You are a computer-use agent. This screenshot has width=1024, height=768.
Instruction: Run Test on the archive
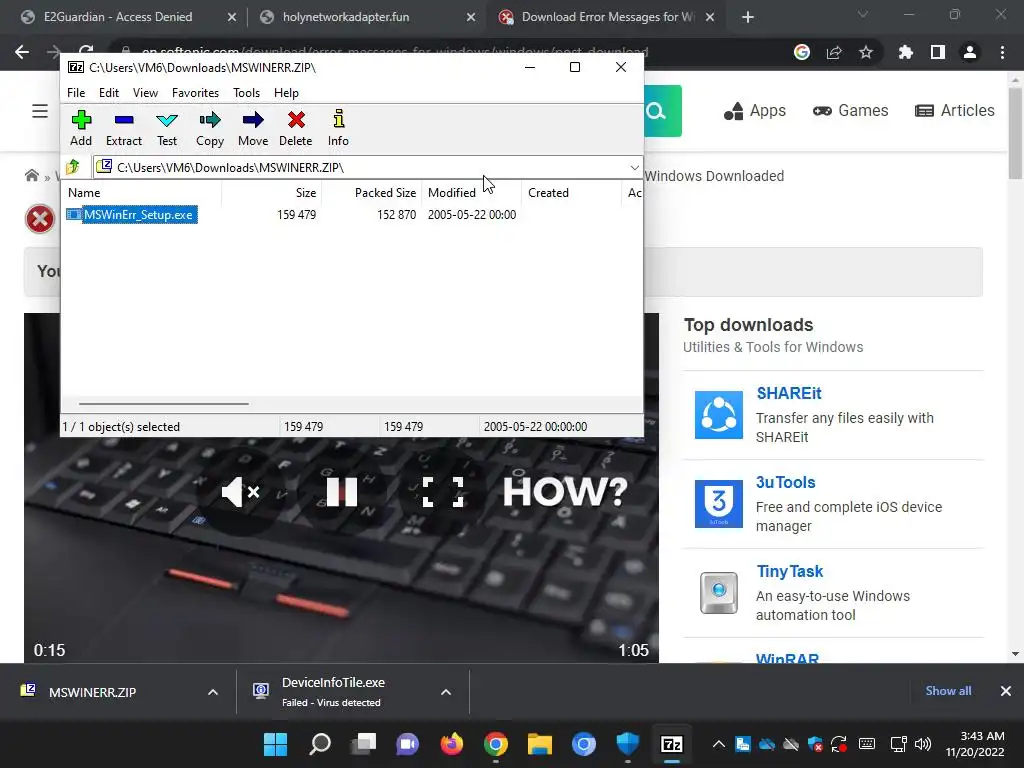[167, 128]
